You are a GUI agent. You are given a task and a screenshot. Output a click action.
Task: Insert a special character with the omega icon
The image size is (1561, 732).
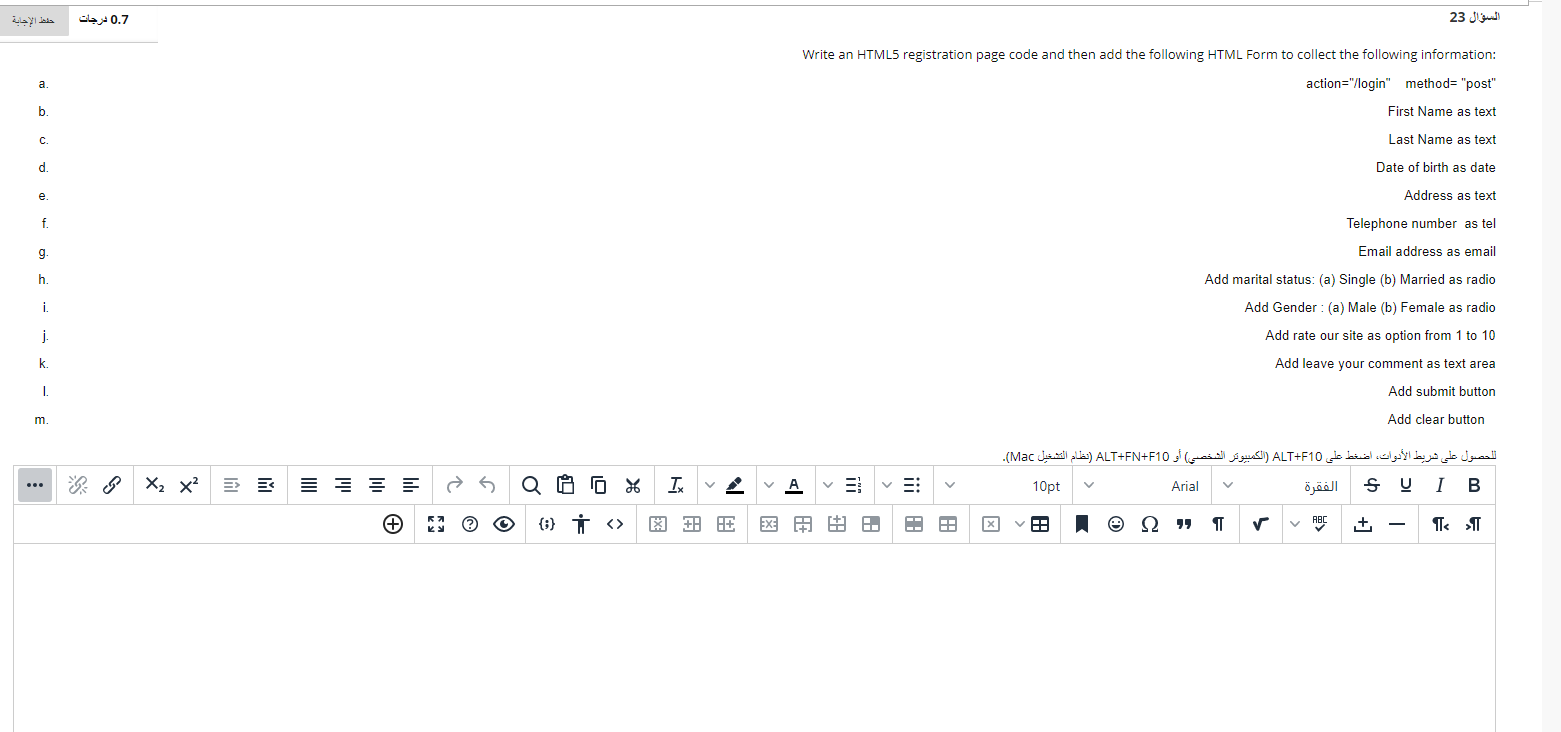click(1150, 523)
